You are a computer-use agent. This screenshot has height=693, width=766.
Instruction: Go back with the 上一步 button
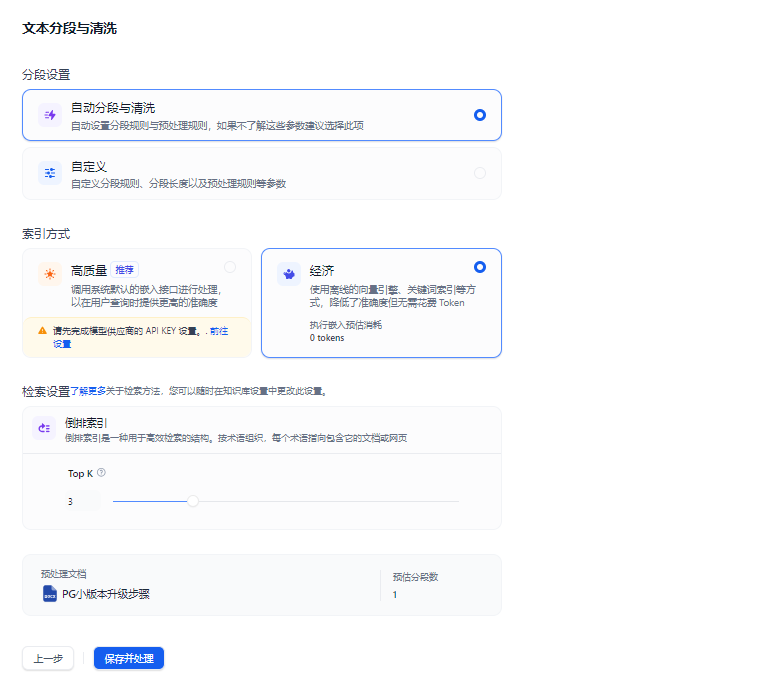click(48, 658)
